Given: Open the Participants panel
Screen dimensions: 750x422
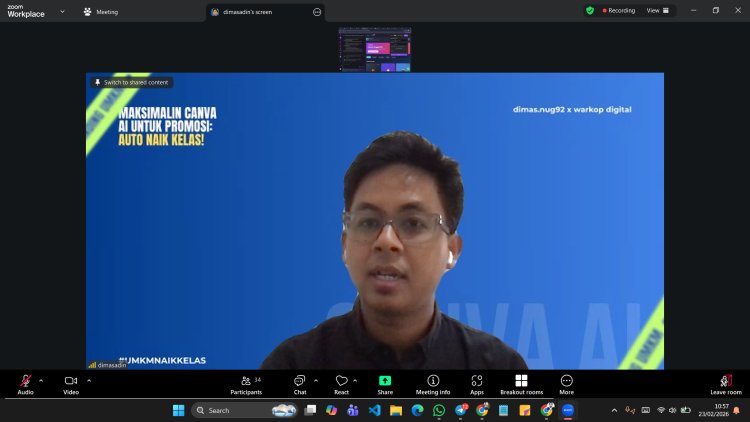Looking at the screenshot, I should (246, 384).
